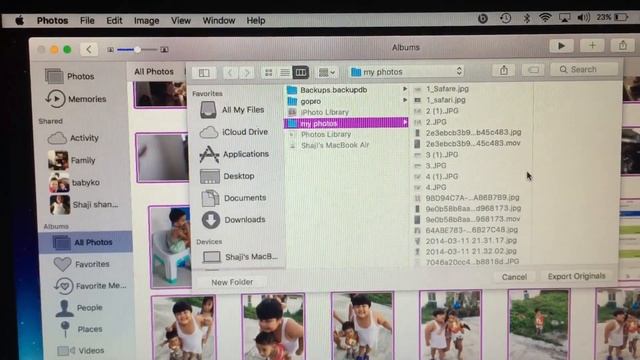Open the Image menu
This screenshot has height=360, width=640.
(x=147, y=20)
